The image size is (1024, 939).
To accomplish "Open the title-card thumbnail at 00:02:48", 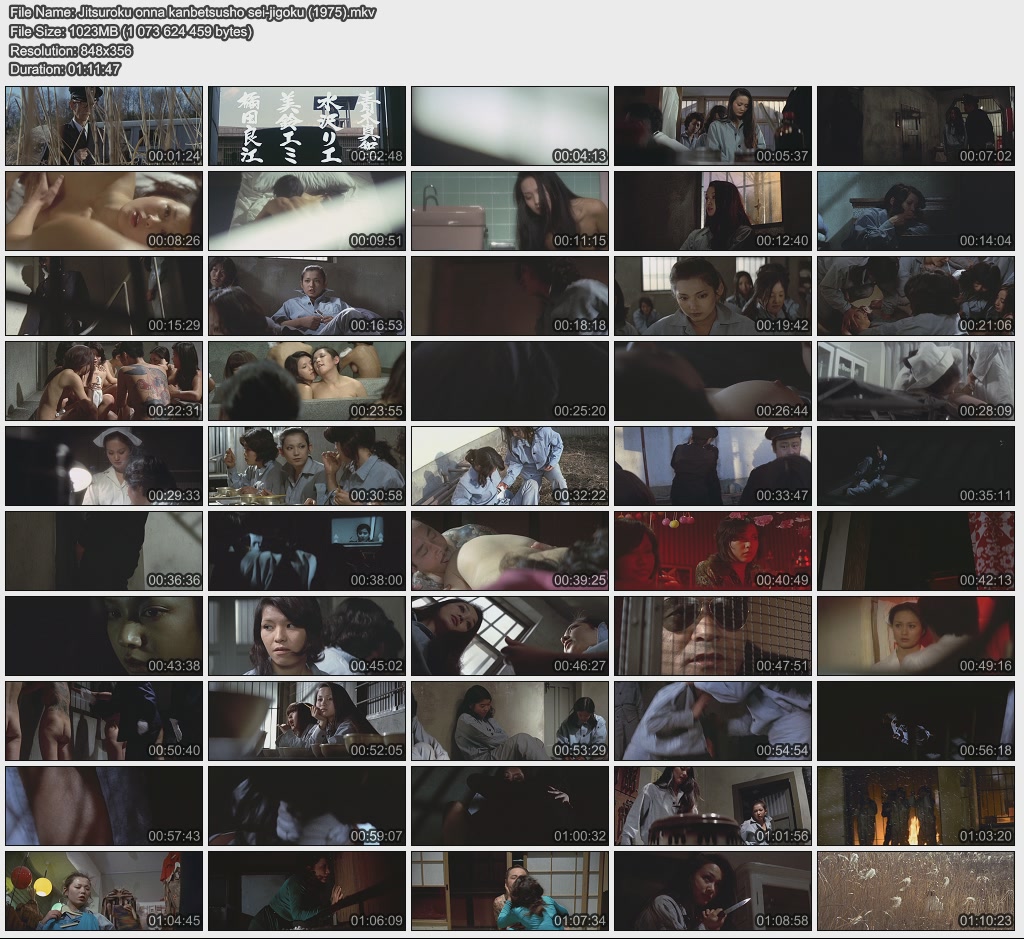I will point(307,125).
